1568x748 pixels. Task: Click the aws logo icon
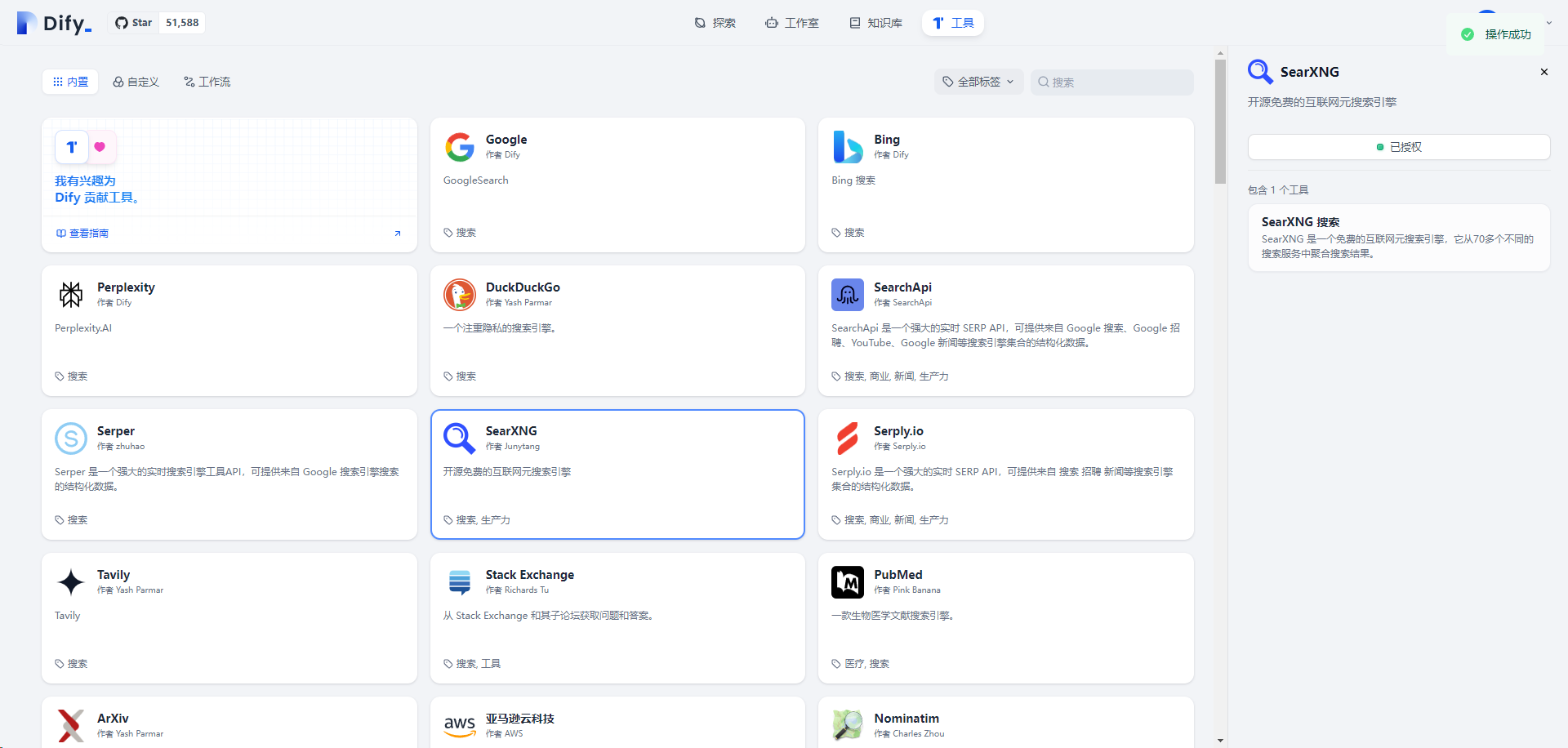(460, 726)
